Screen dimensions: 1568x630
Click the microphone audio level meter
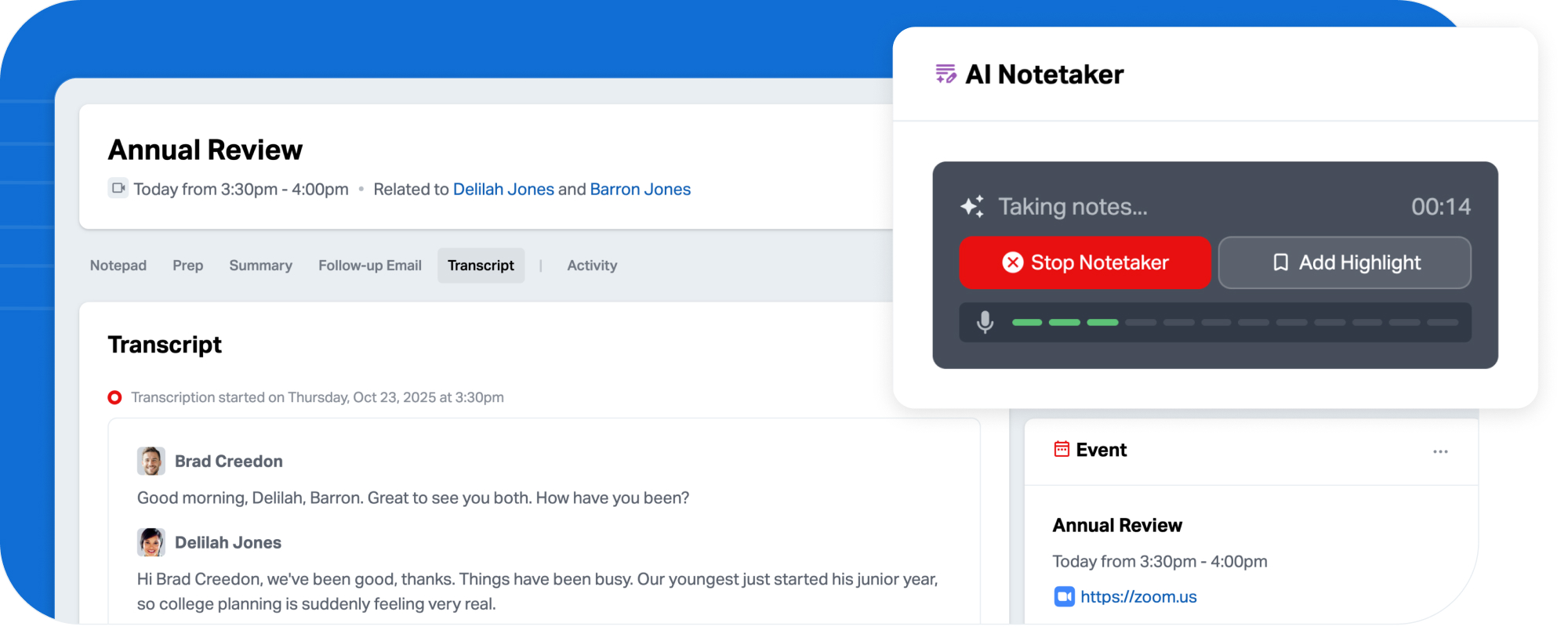pos(1234,322)
